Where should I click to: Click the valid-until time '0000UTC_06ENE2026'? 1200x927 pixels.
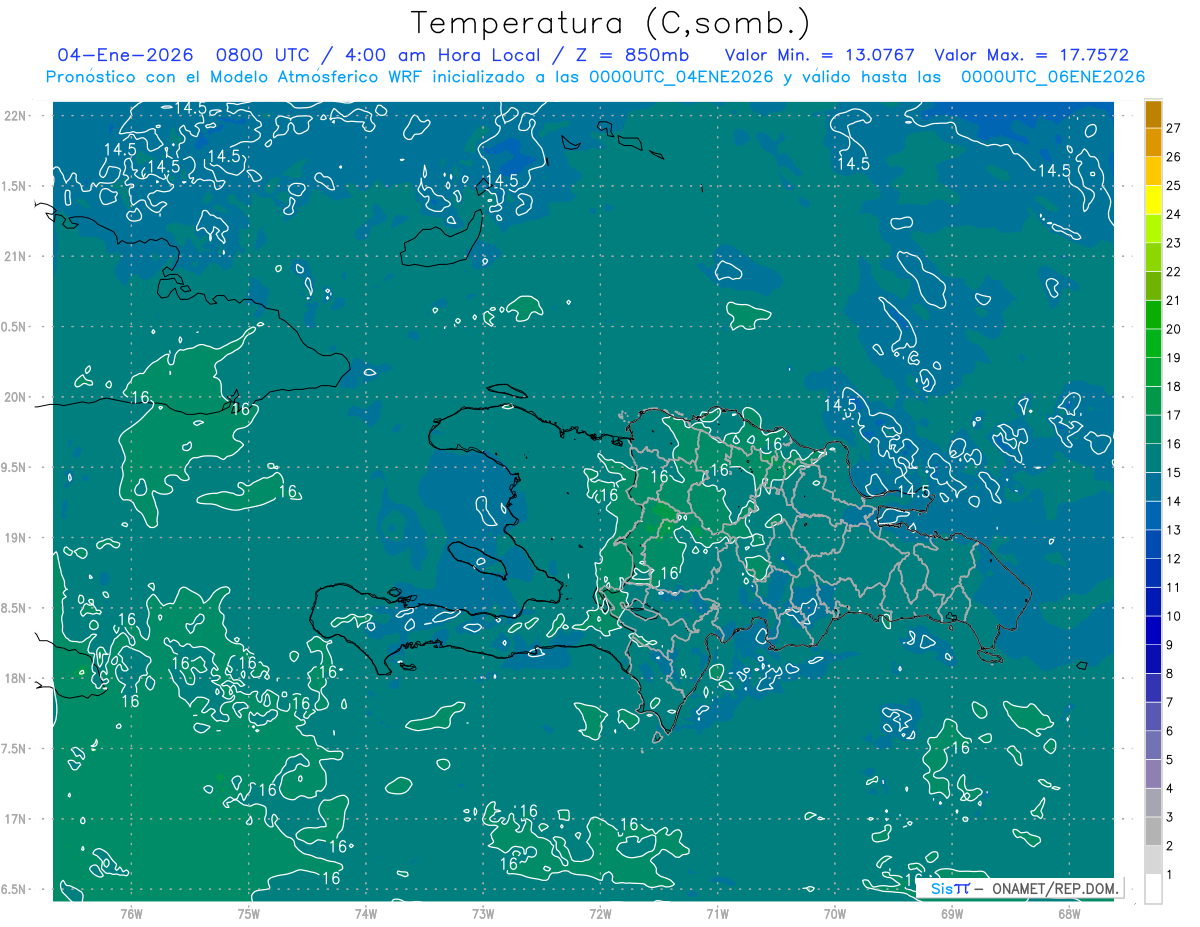pyautogui.click(x=1053, y=77)
